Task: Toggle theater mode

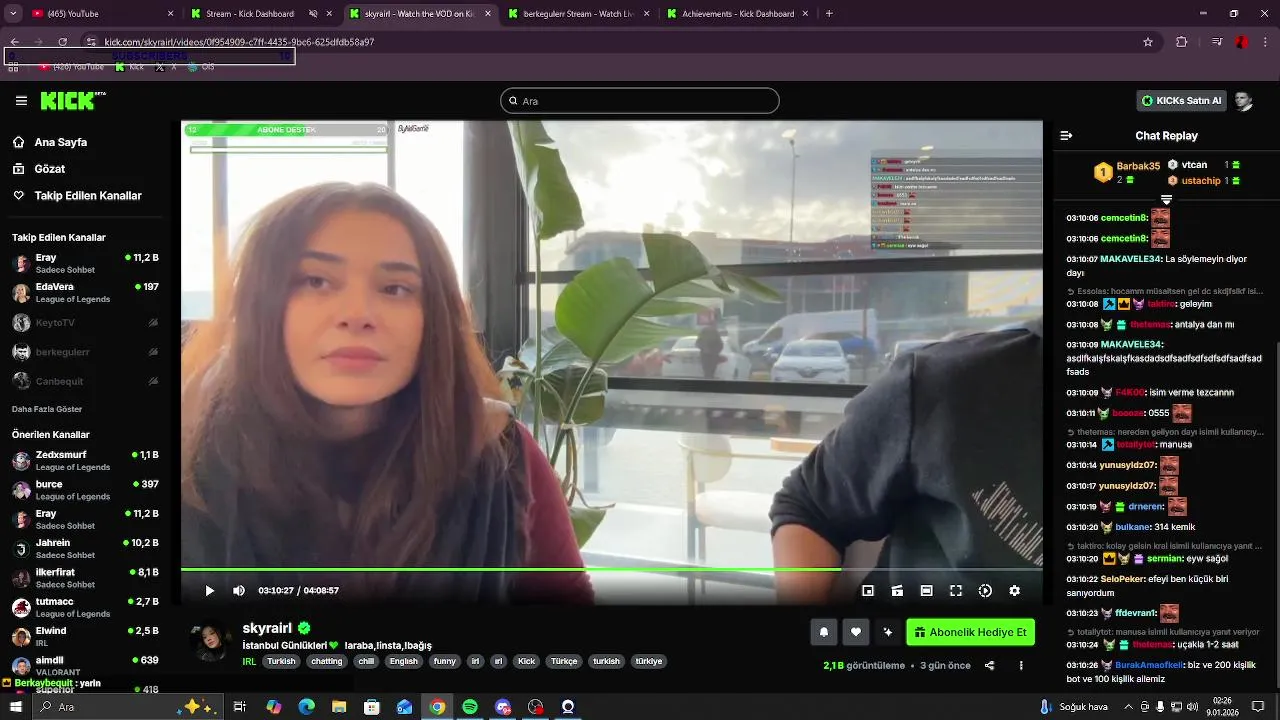Action: tap(926, 591)
